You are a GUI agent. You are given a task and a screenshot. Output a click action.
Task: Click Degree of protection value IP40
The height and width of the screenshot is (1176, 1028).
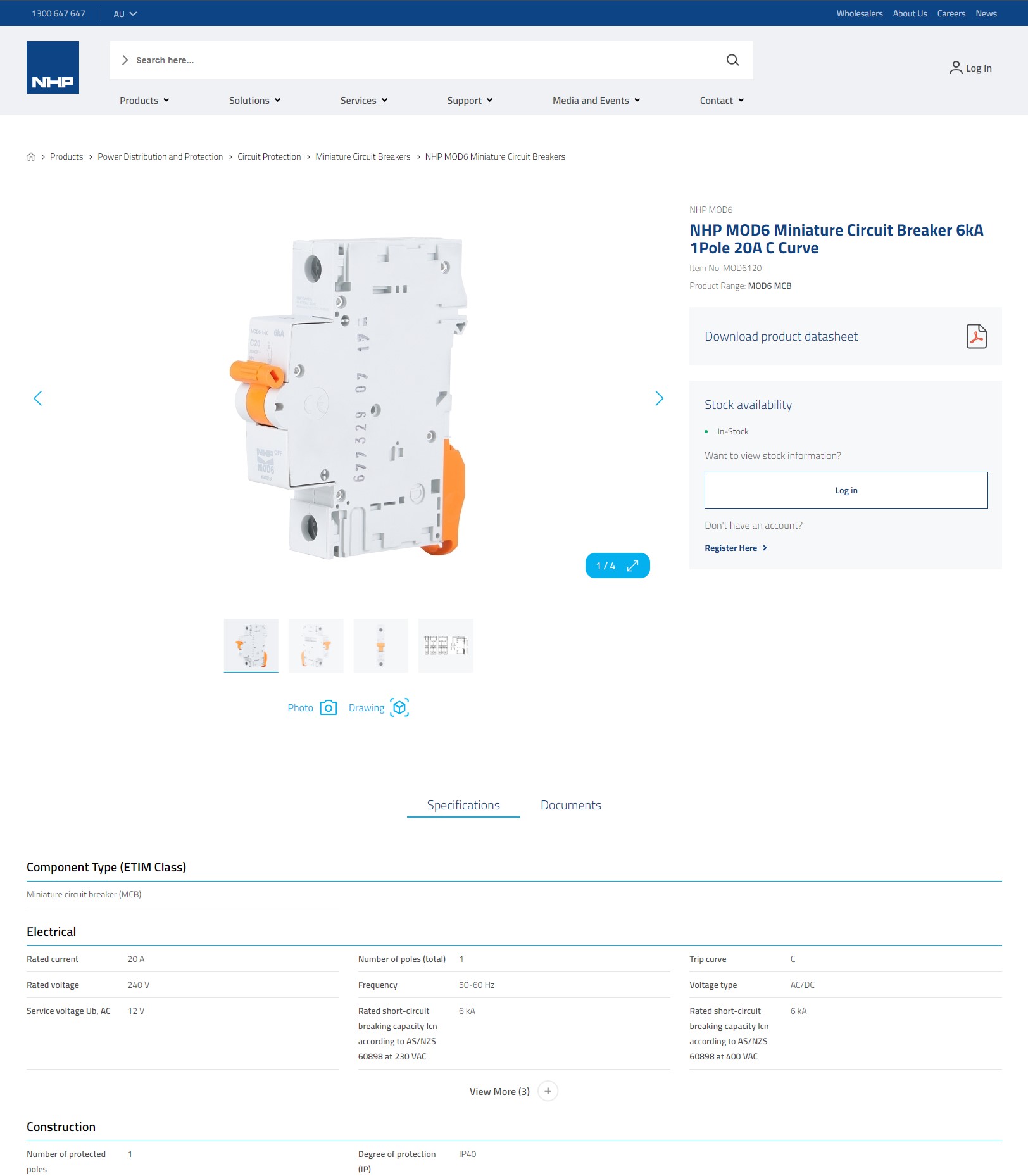[x=467, y=1154]
